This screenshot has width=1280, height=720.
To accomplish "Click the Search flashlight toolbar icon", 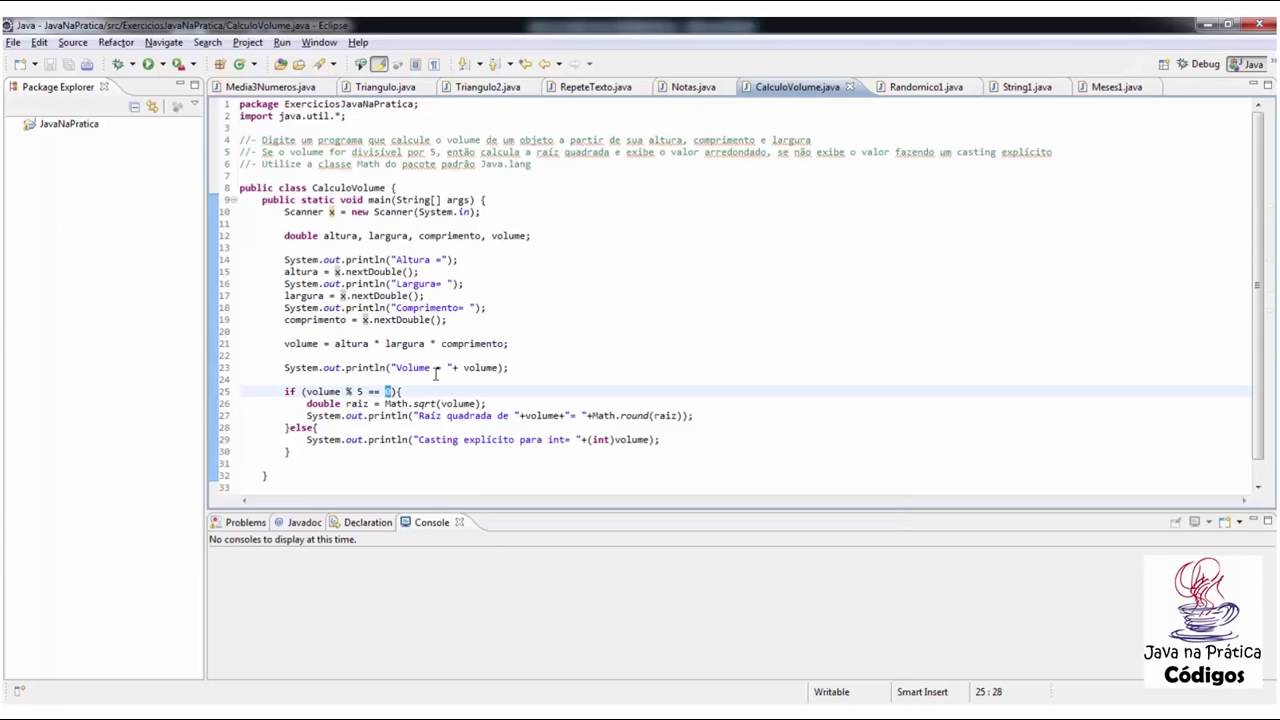I will coord(320,64).
